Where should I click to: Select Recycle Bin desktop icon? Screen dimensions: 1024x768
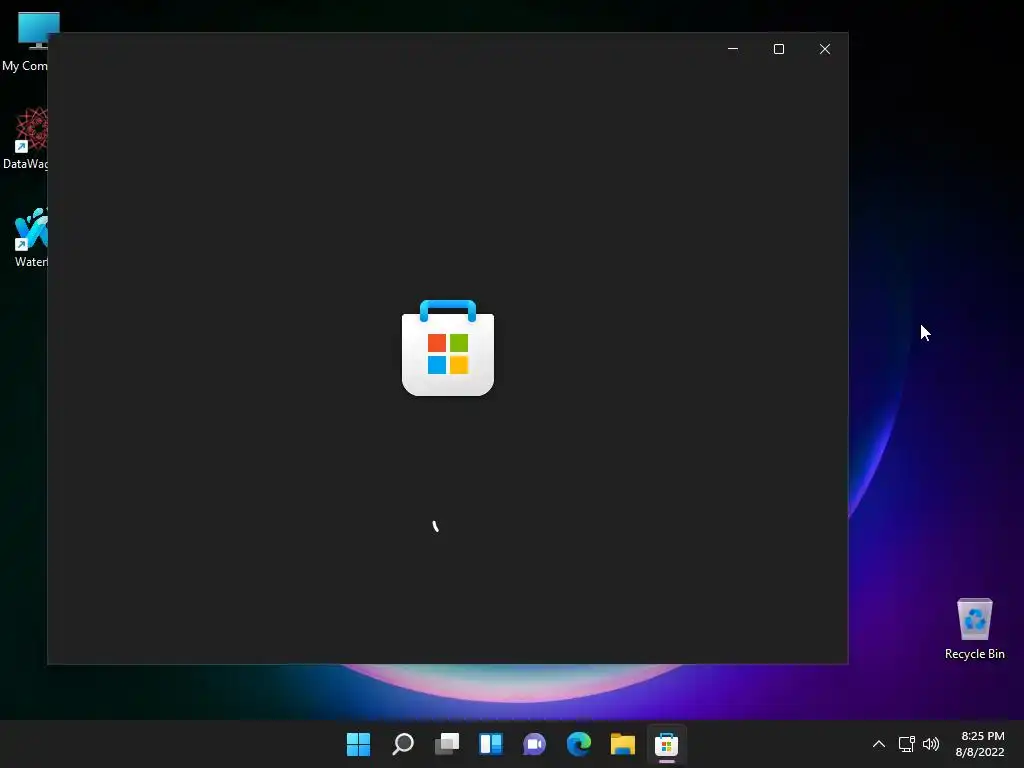coord(974,629)
